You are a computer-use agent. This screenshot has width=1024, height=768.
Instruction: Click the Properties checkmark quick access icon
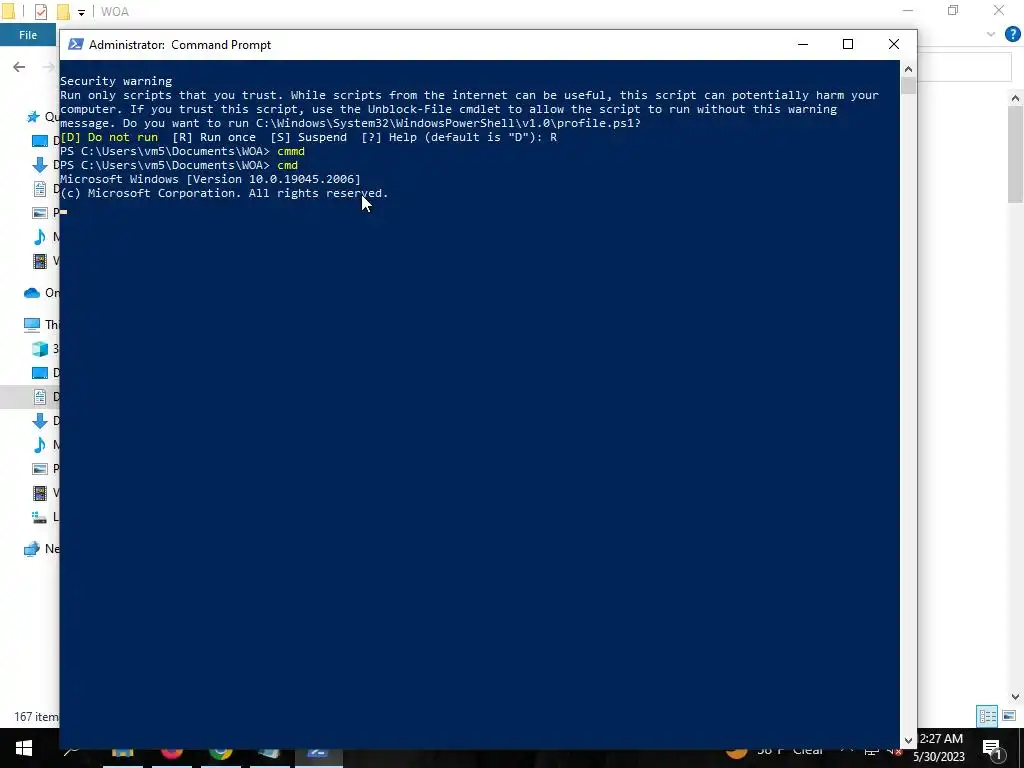(x=40, y=11)
